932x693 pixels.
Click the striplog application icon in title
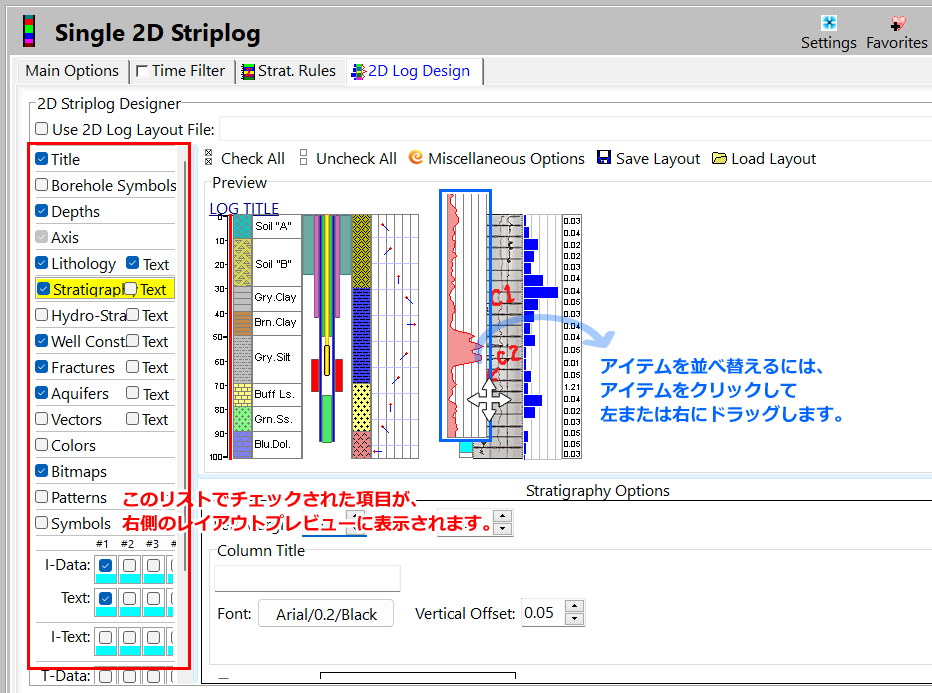(31, 32)
